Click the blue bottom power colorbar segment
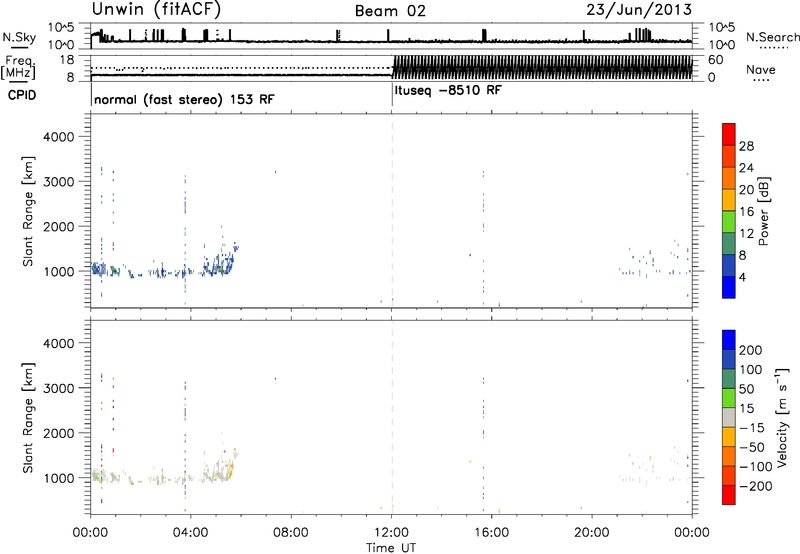The image size is (800, 554). tap(729, 287)
